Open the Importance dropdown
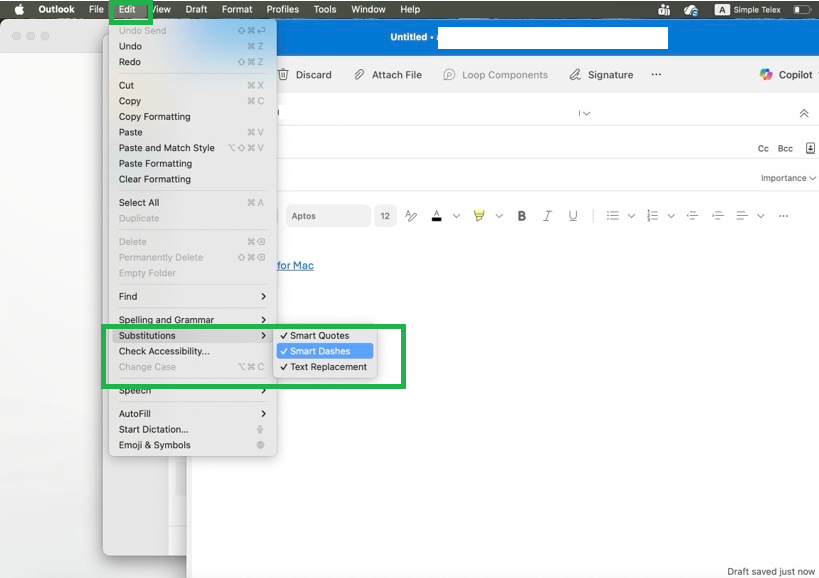The width and height of the screenshot is (819, 578). tap(788, 178)
